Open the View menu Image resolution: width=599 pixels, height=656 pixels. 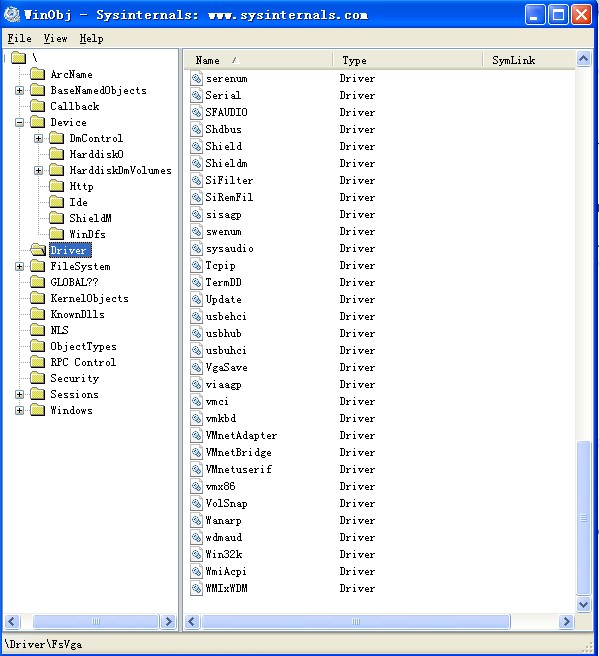[x=56, y=38]
